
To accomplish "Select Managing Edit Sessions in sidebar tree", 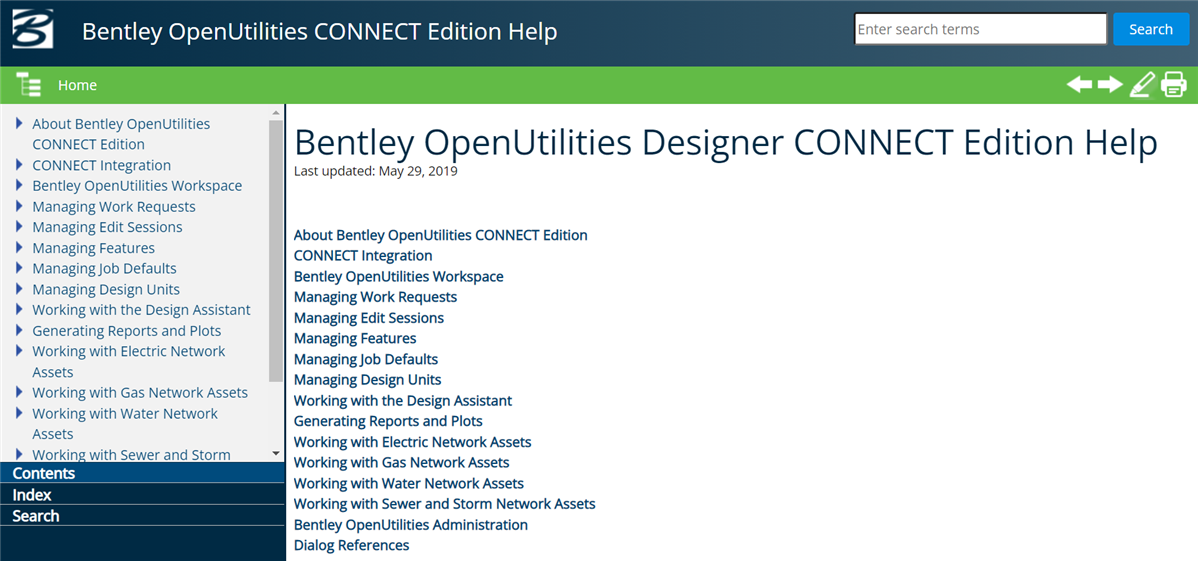I will click(107, 227).
